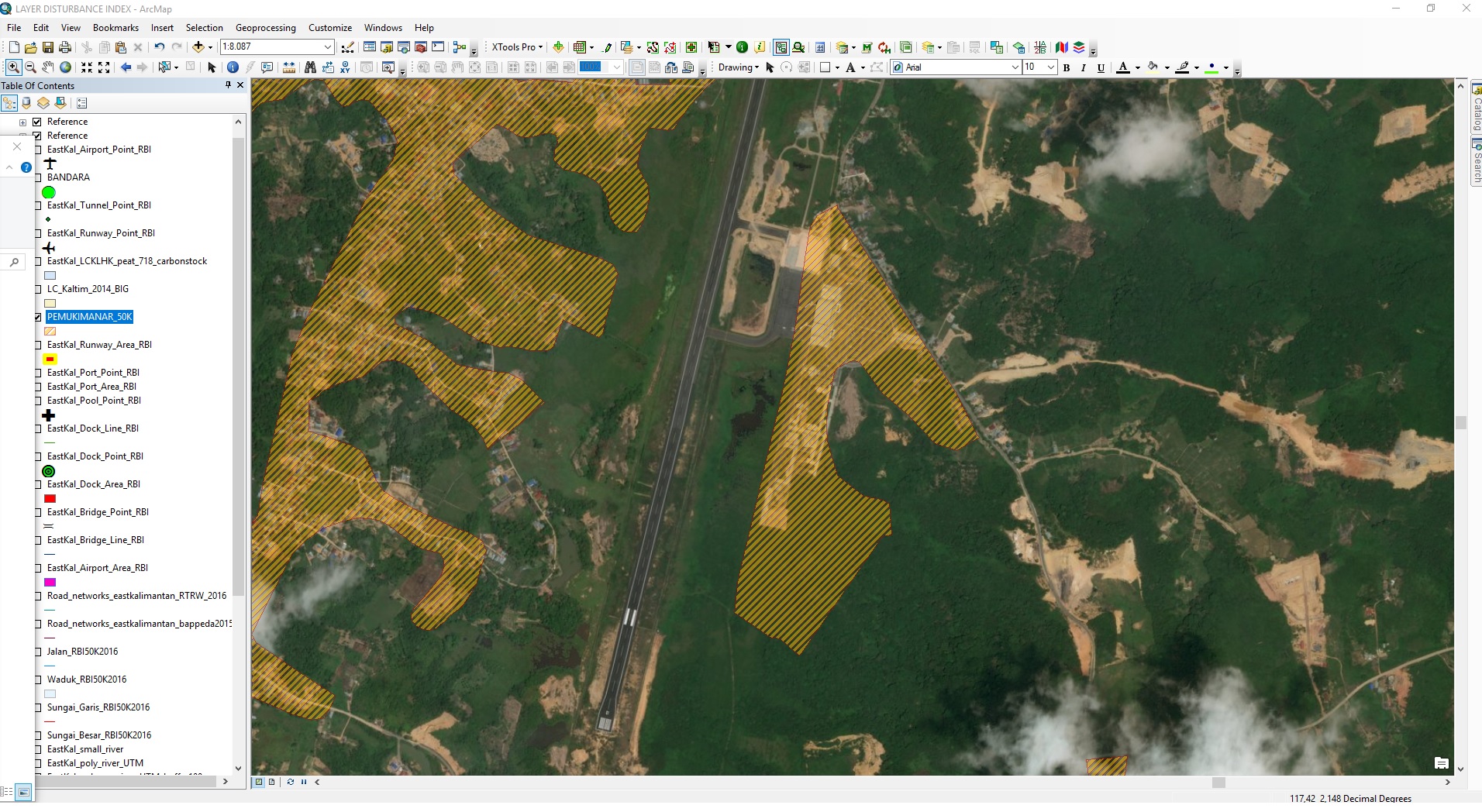1482x812 pixels.
Task: Open the XTools Pro menu button
Action: tap(516, 47)
